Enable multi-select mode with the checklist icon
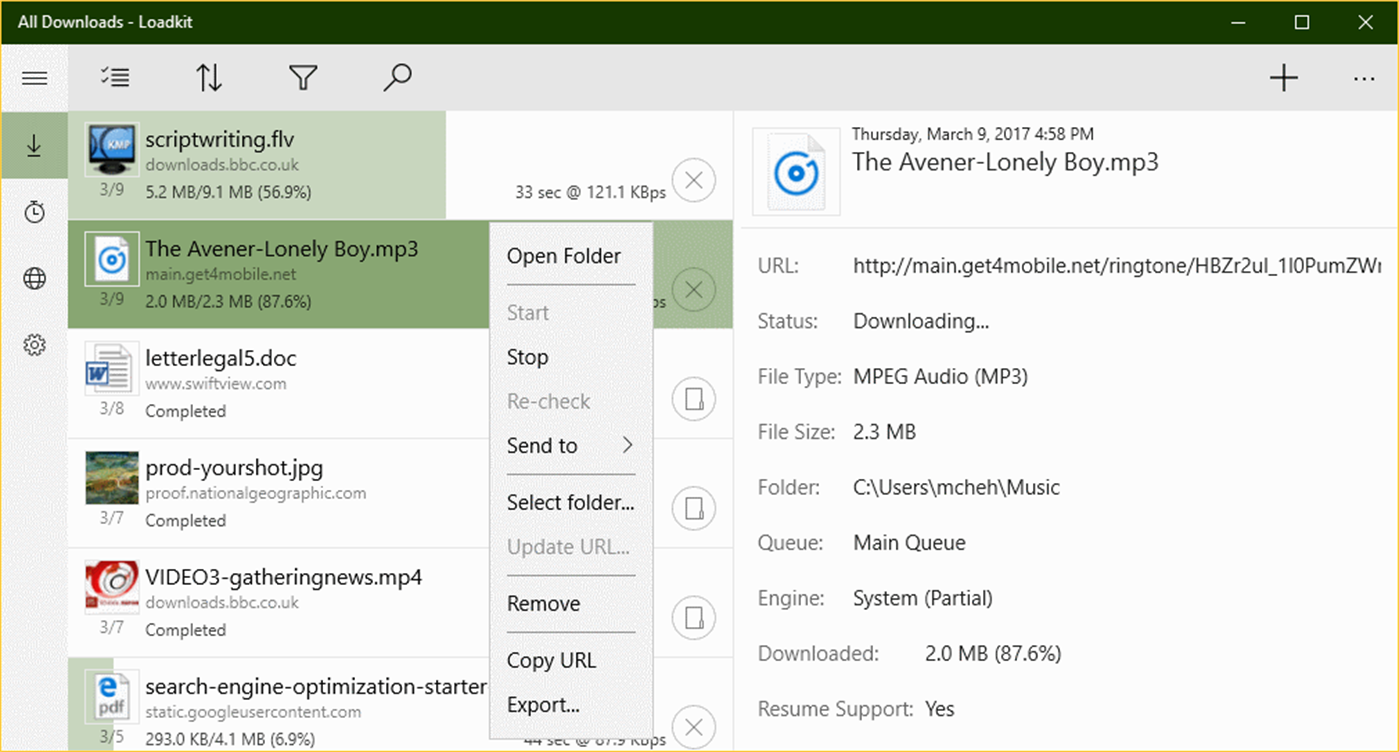Viewport: 1399px width, 752px height. (114, 77)
